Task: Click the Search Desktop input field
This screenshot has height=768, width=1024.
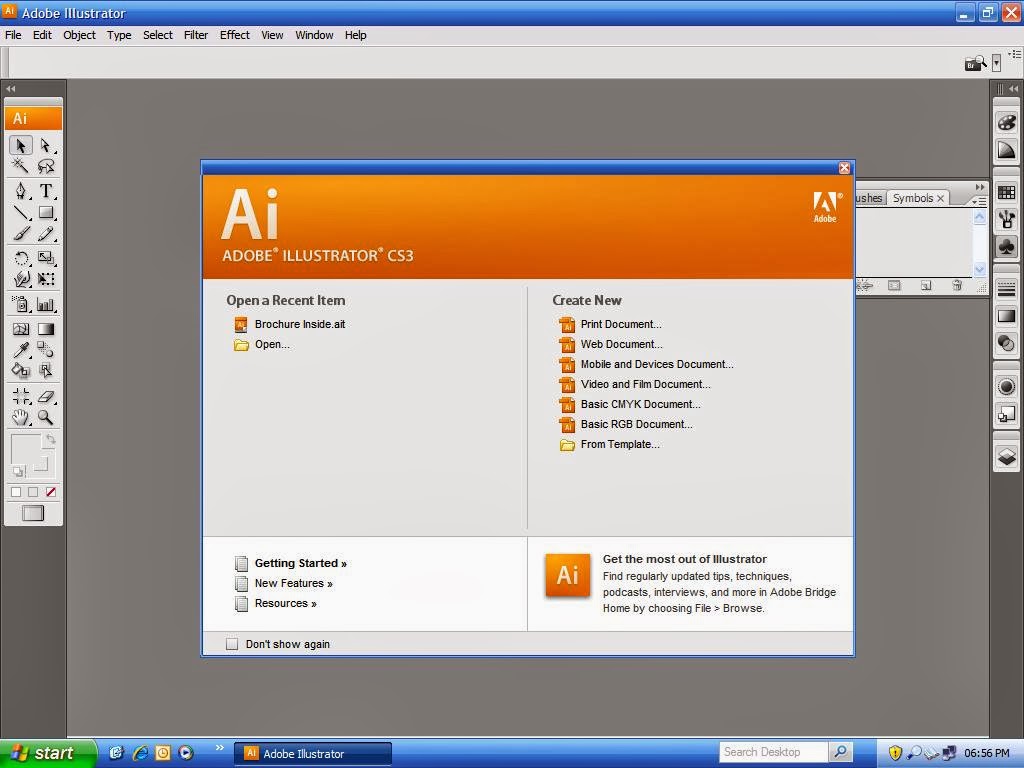Action: pyautogui.click(x=773, y=752)
